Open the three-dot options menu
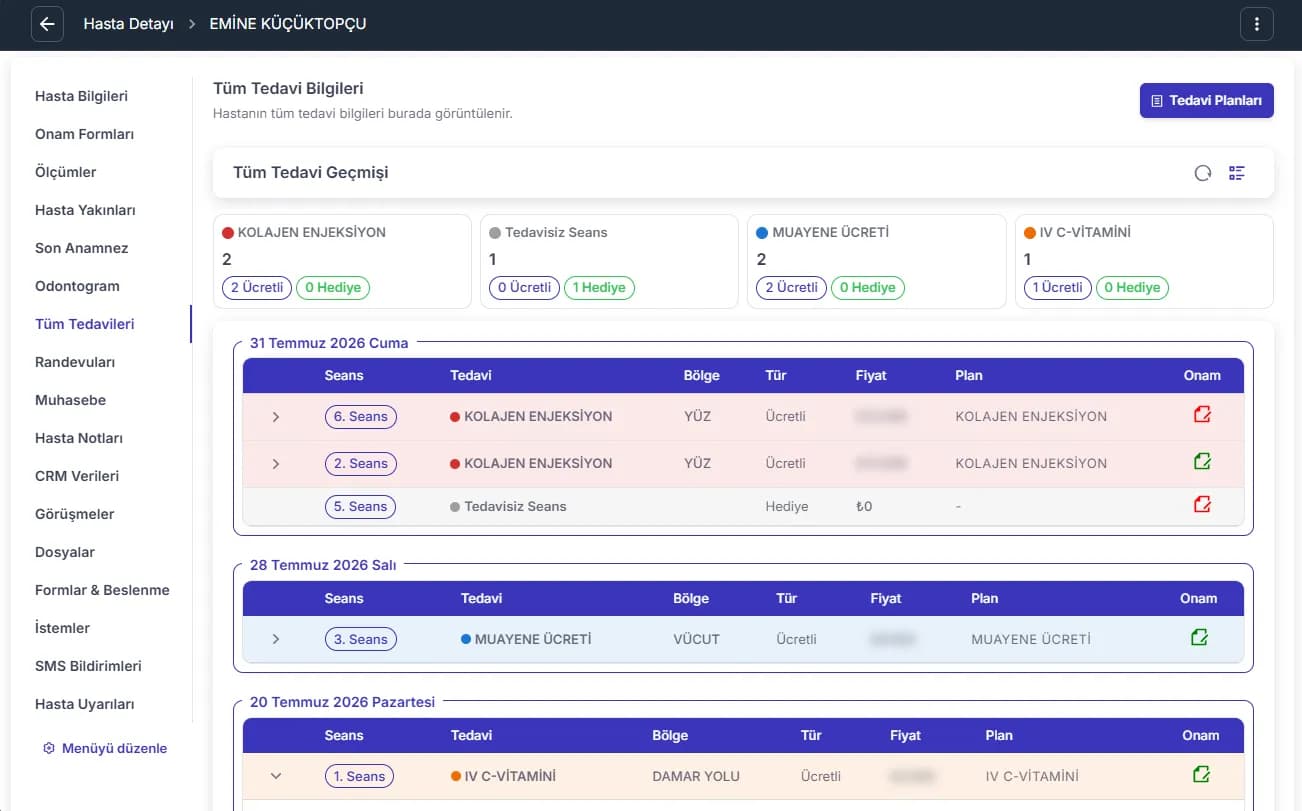The height and width of the screenshot is (811, 1302). (x=1257, y=24)
